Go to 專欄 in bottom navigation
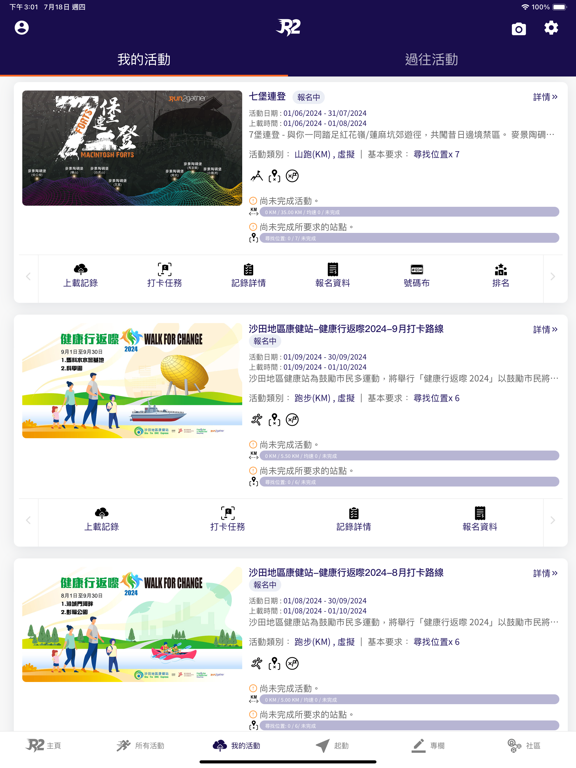 (x=428, y=745)
